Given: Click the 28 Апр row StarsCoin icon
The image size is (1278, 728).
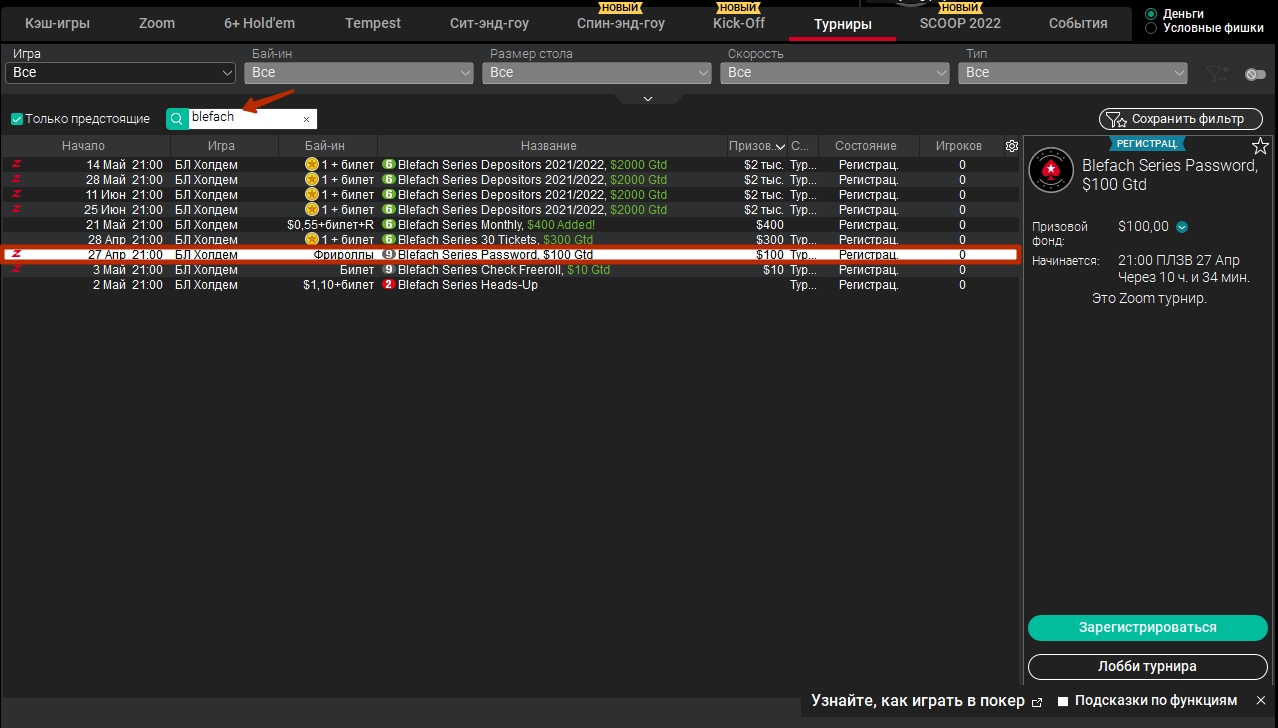Looking at the screenshot, I should pos(311,239).
